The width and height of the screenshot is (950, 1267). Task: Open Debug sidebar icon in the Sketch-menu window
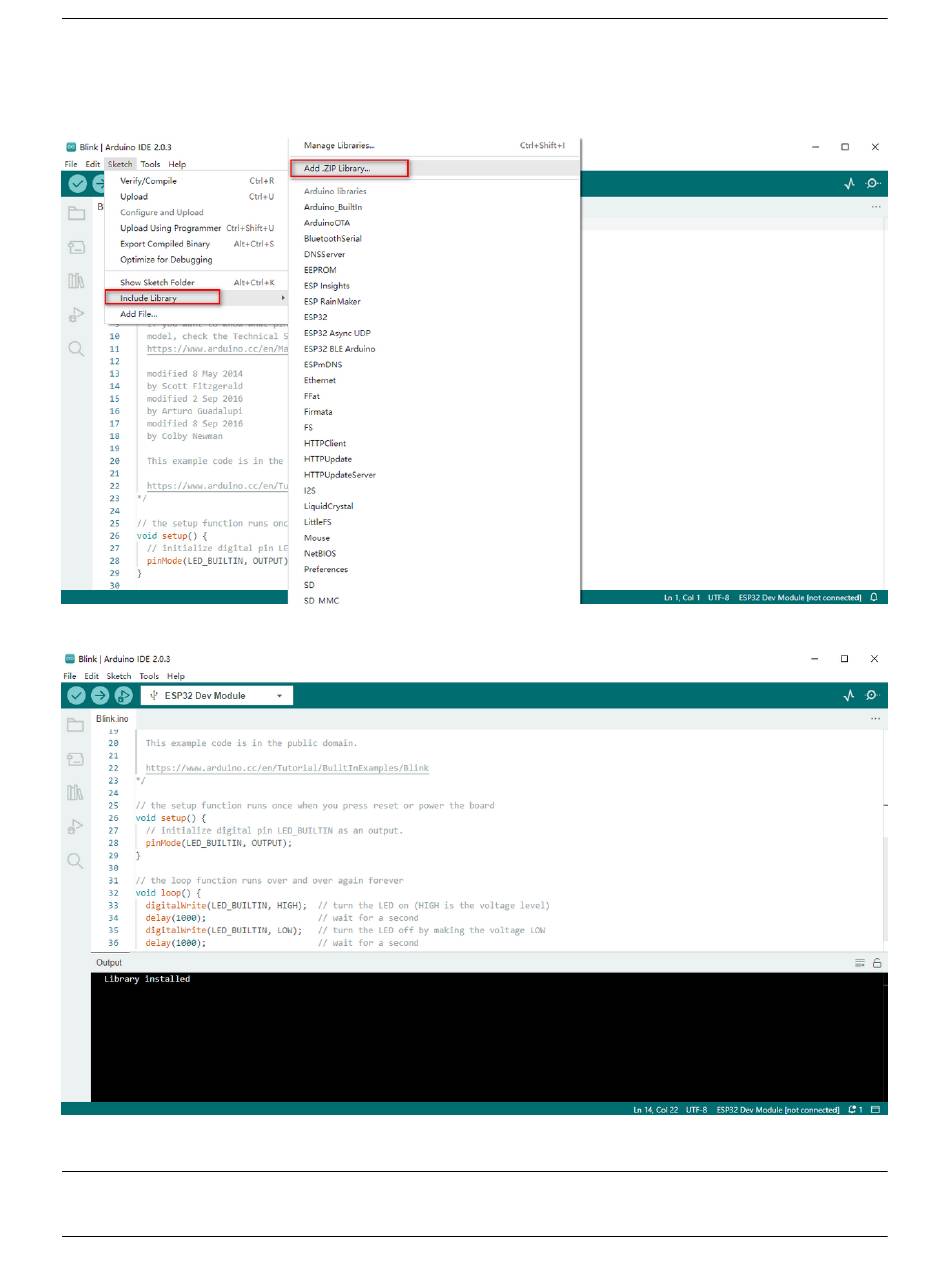point(76,315)
